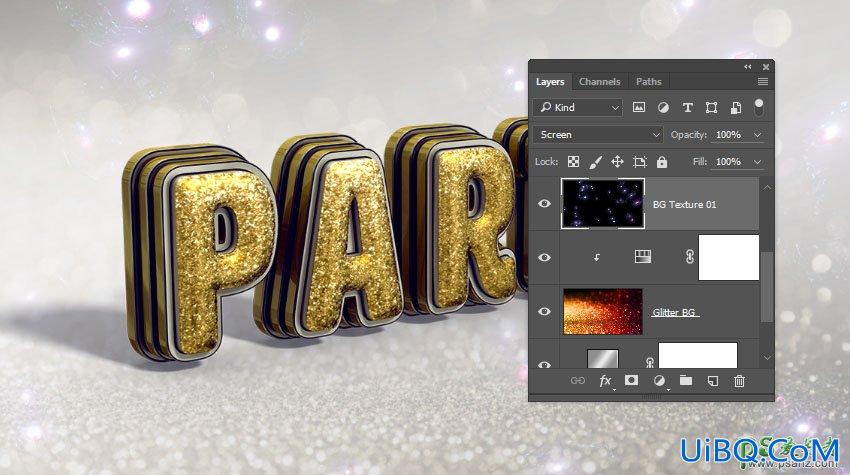Click the Fill 100% value field
Viewport: 850px width, 475px height.
click(729, 162)
